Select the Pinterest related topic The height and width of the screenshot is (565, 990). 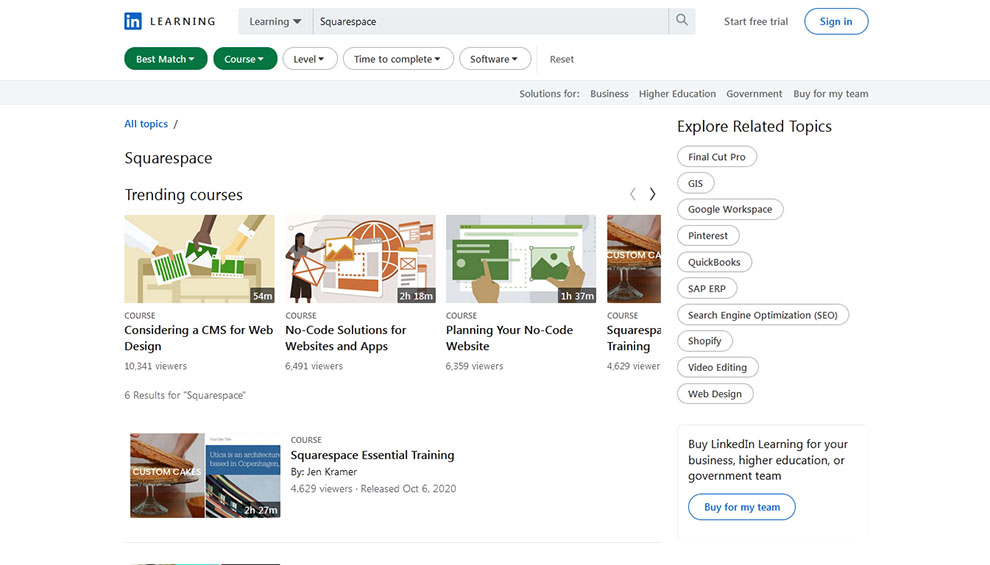[708, 235]
